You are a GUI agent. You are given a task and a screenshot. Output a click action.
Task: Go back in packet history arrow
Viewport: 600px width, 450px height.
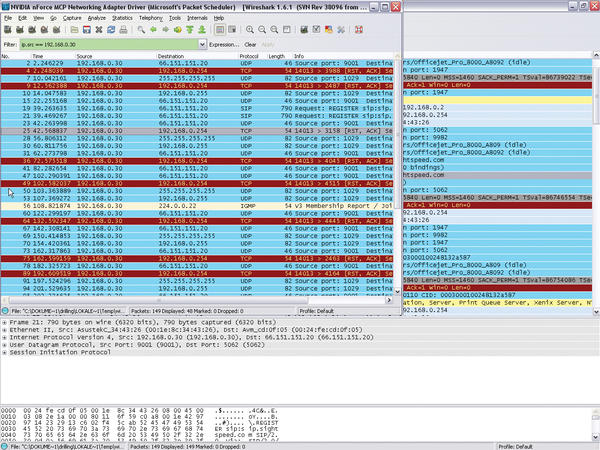pos(153,29)
